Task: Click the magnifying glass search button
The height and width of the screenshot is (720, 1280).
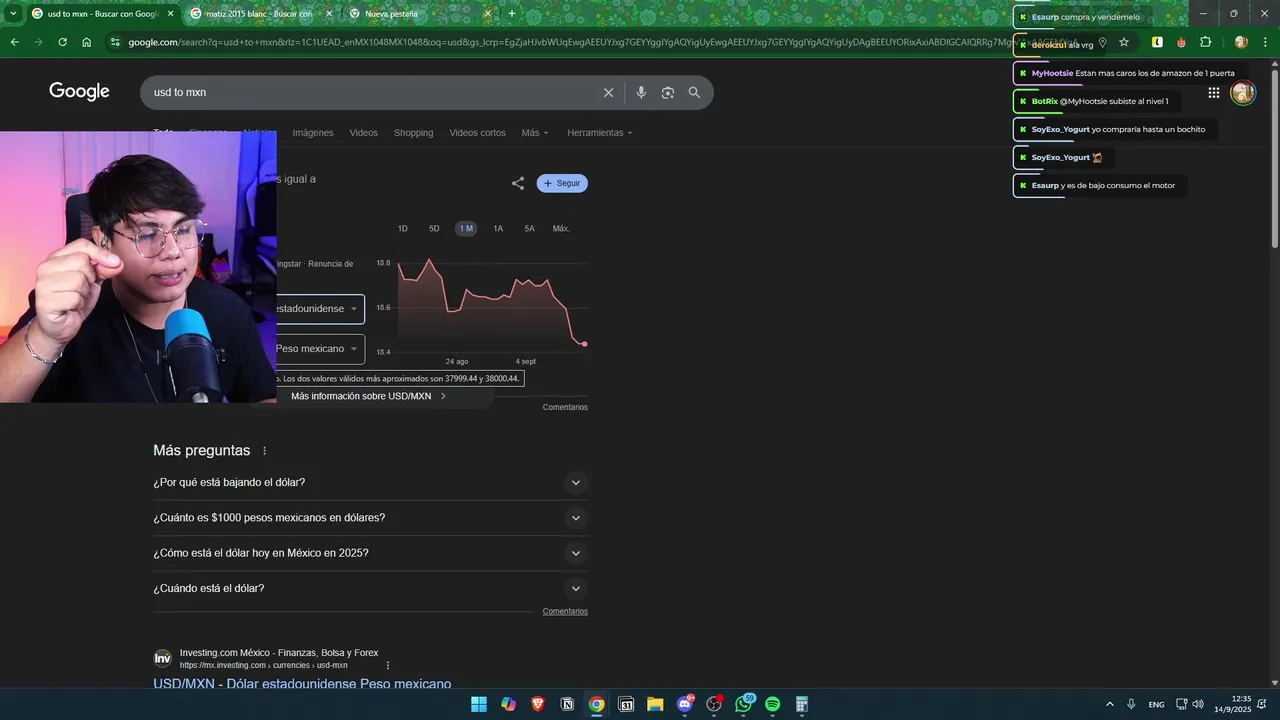Action: click(694, 92)
